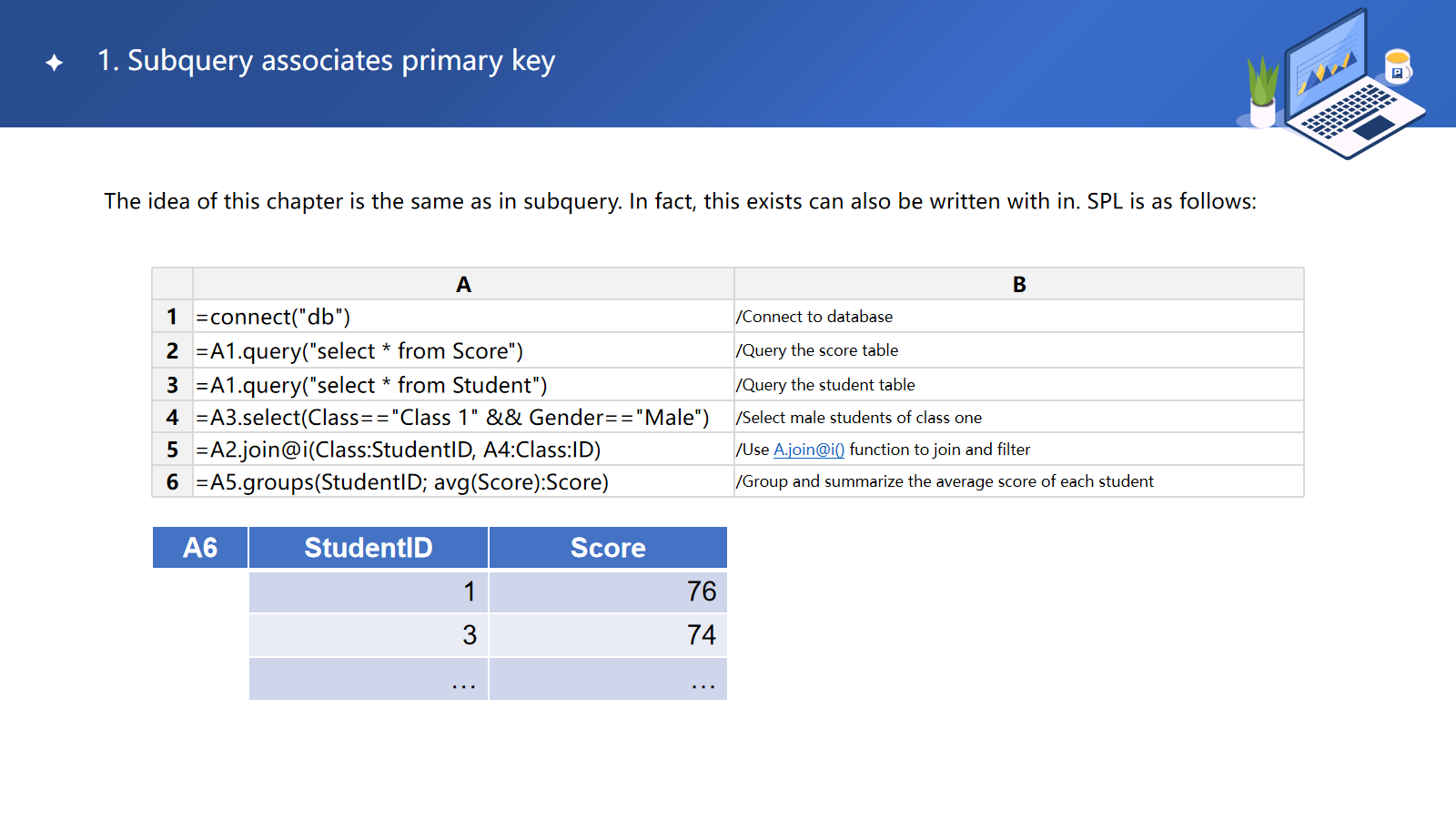Select column B header of code table

[x=1018, y=285]
